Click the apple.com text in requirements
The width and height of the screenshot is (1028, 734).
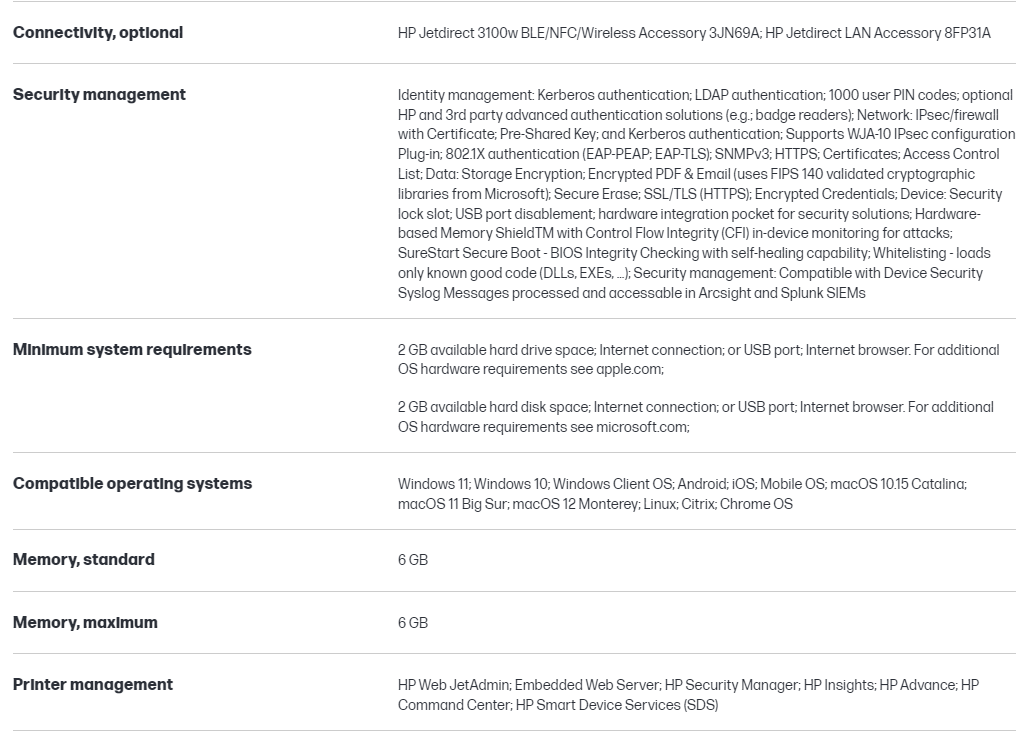click(629, 369)
